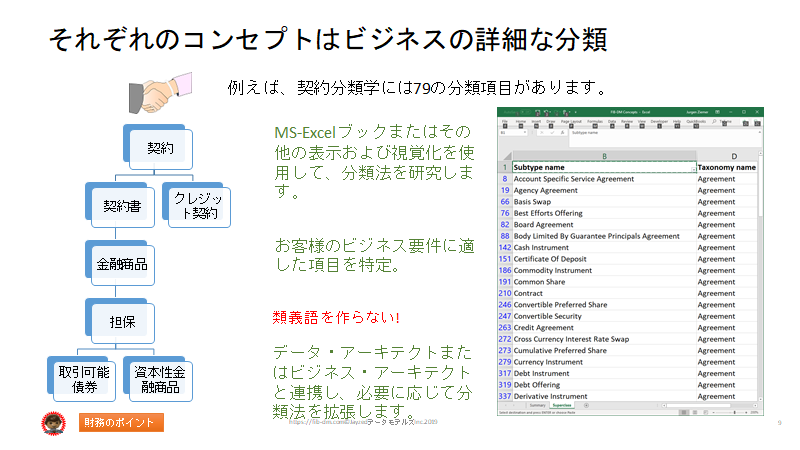Select cell 'Basis Swap'
800x450 pixels.
pyautogui.click(x=604, y=202)
